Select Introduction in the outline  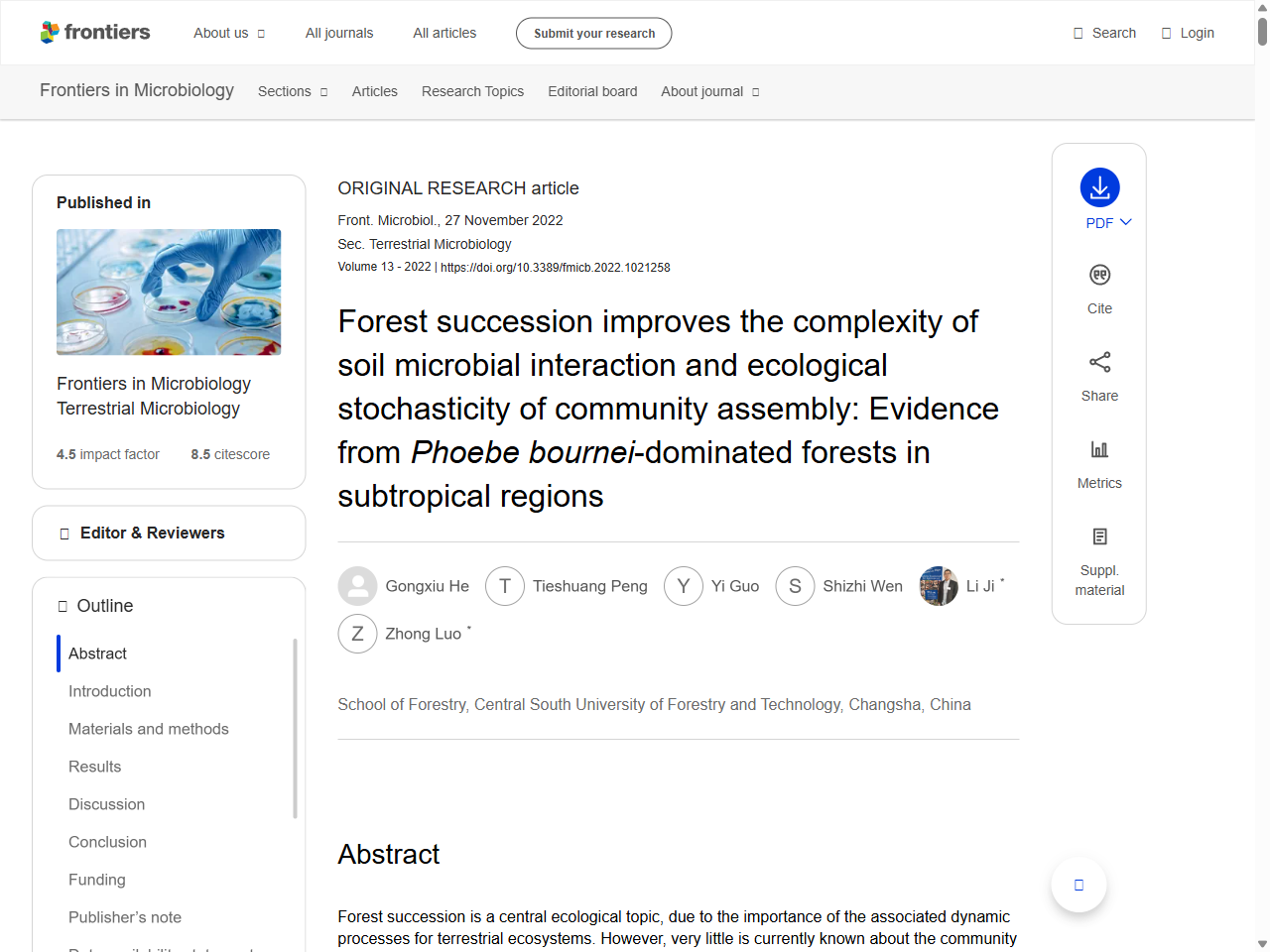pyautogui.click(x=109, y=691)
